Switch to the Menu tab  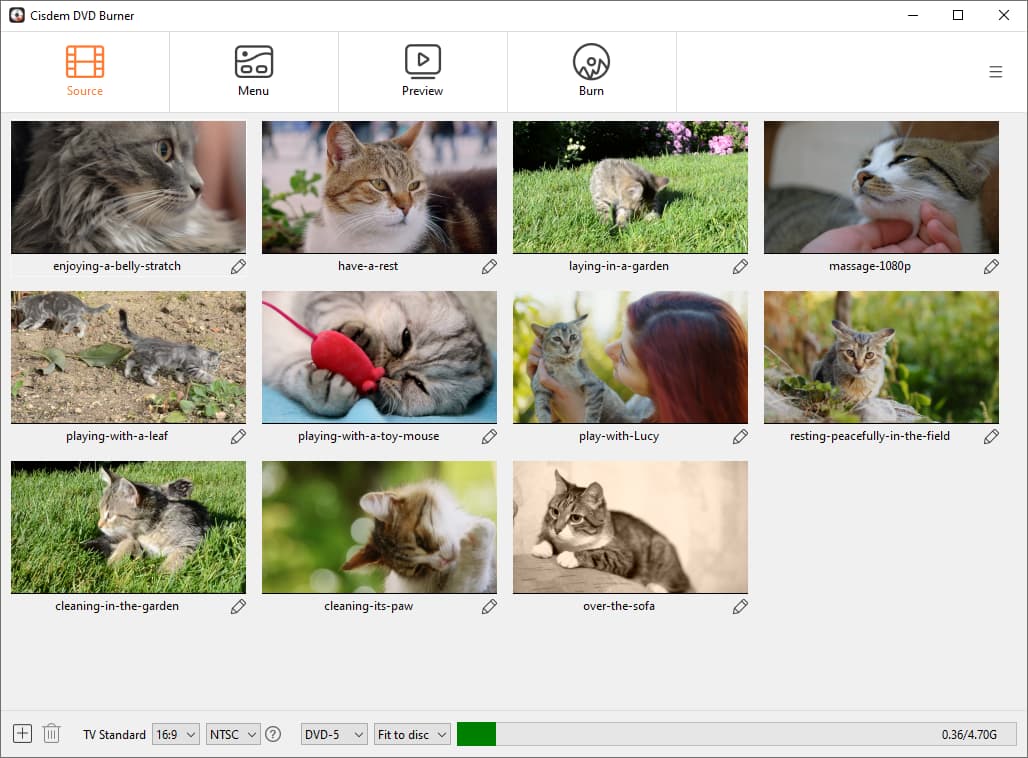tap(253, 71)
